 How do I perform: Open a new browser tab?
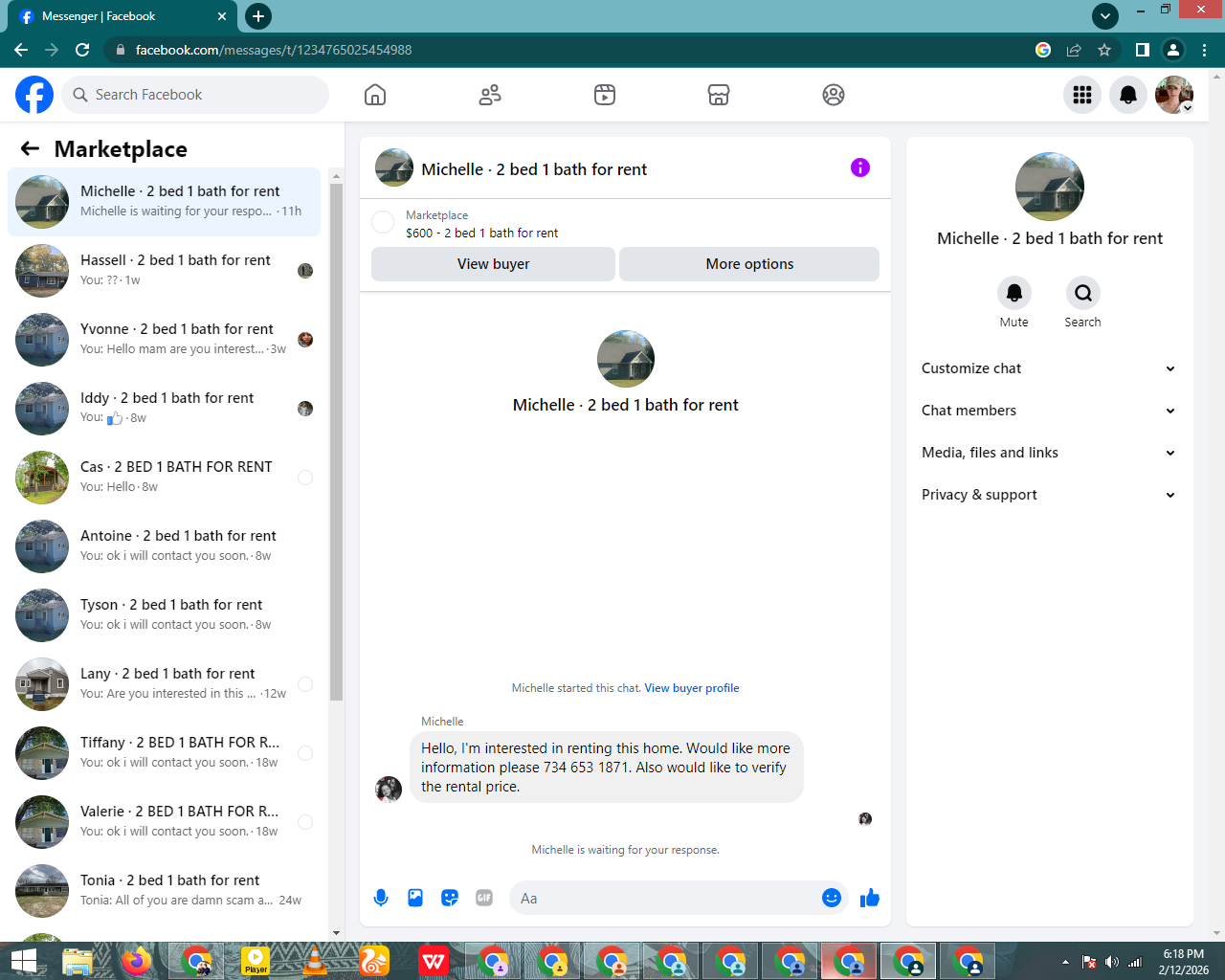[258, 16]
